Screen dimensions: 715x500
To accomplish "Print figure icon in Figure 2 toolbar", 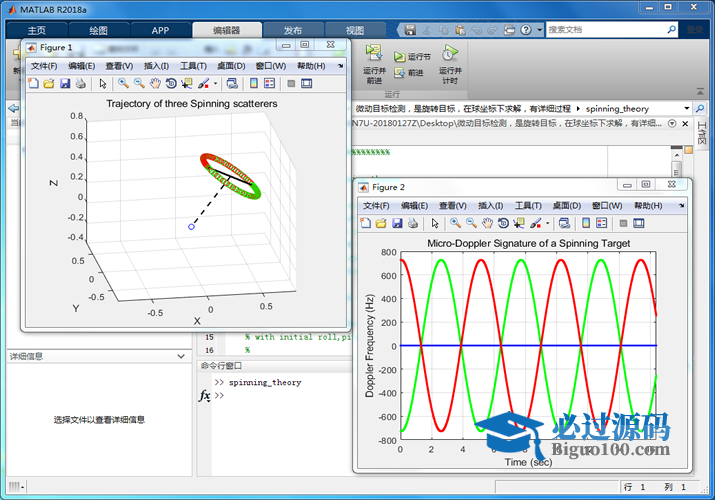I will coord(413,223).
